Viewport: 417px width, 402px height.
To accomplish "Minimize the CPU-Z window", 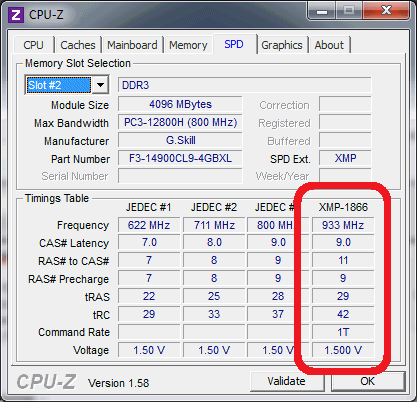I will coord(322,12).
